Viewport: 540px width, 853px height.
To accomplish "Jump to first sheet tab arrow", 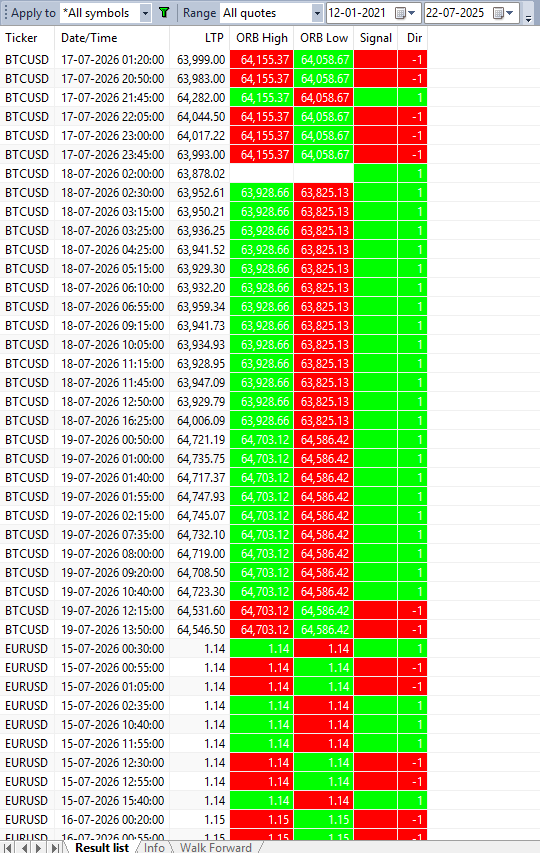I will pyautogui.click(x=9, y=848).
